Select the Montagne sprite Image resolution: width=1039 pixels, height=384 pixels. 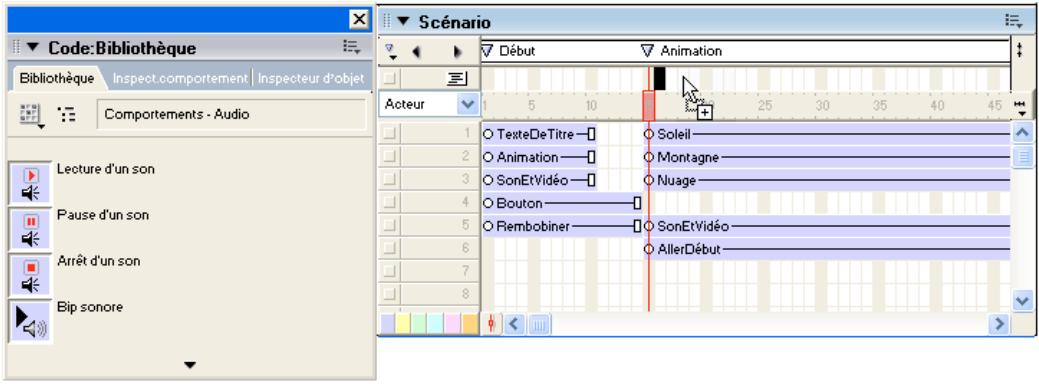click(827, 158)
